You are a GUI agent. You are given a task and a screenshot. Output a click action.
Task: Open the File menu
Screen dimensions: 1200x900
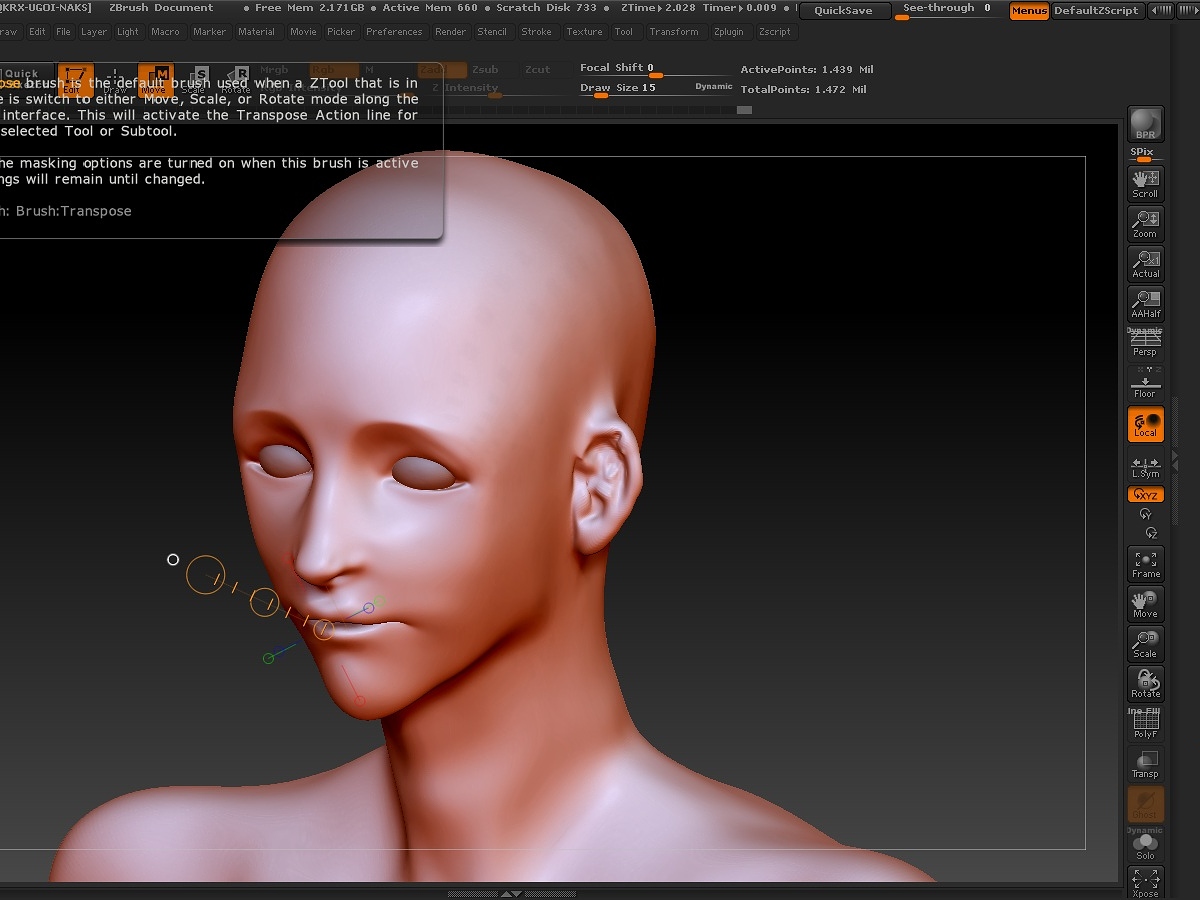point(63,32)
